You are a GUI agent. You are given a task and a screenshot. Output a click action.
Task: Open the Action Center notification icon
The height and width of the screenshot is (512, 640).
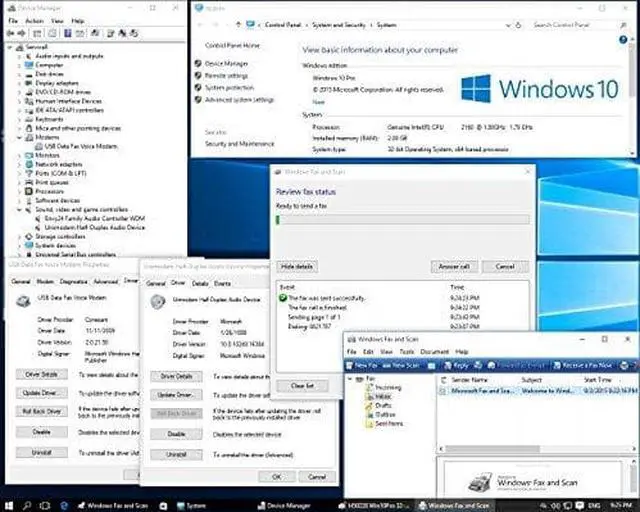coord(580,506)
